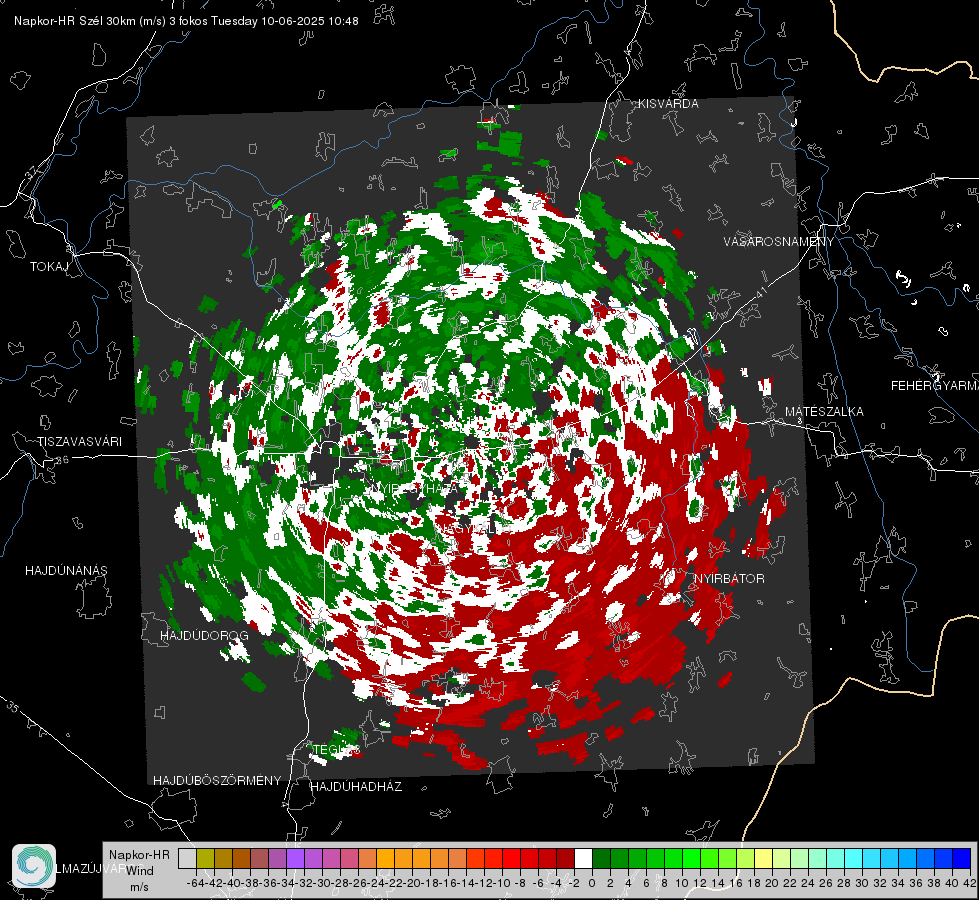
Task: Click the NYÍREGYHÁZA label over radar echoes
Action: pos(414,488)
